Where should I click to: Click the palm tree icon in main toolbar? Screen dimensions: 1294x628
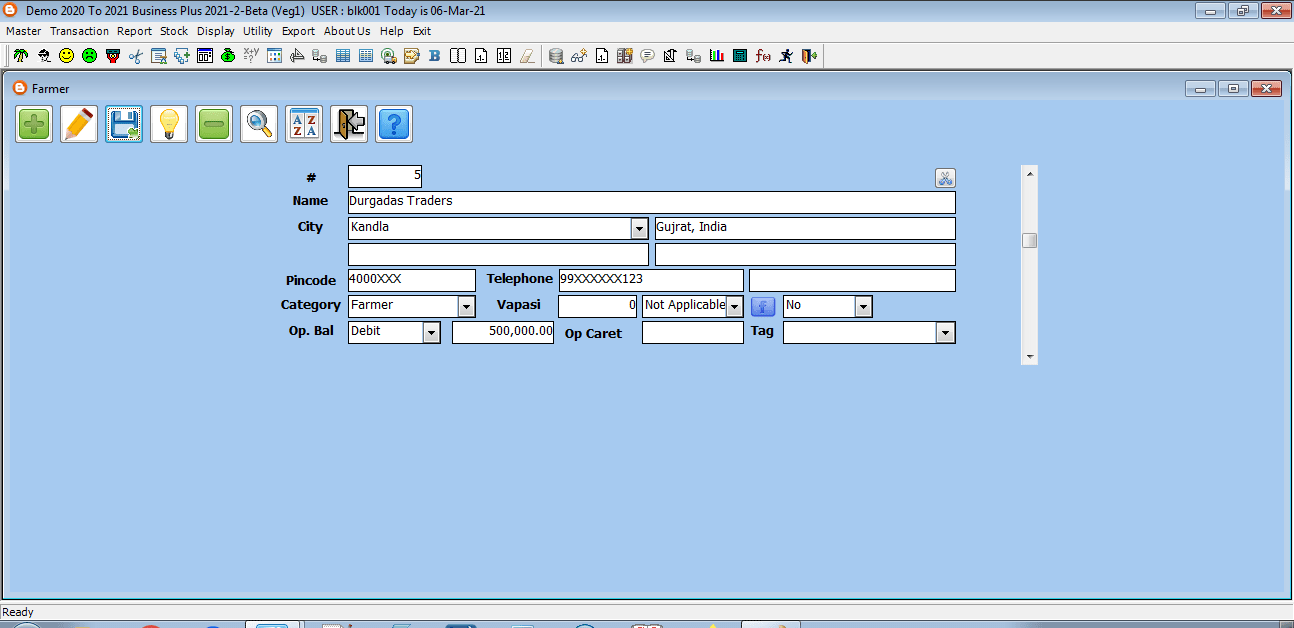click(x=19, y=56)
